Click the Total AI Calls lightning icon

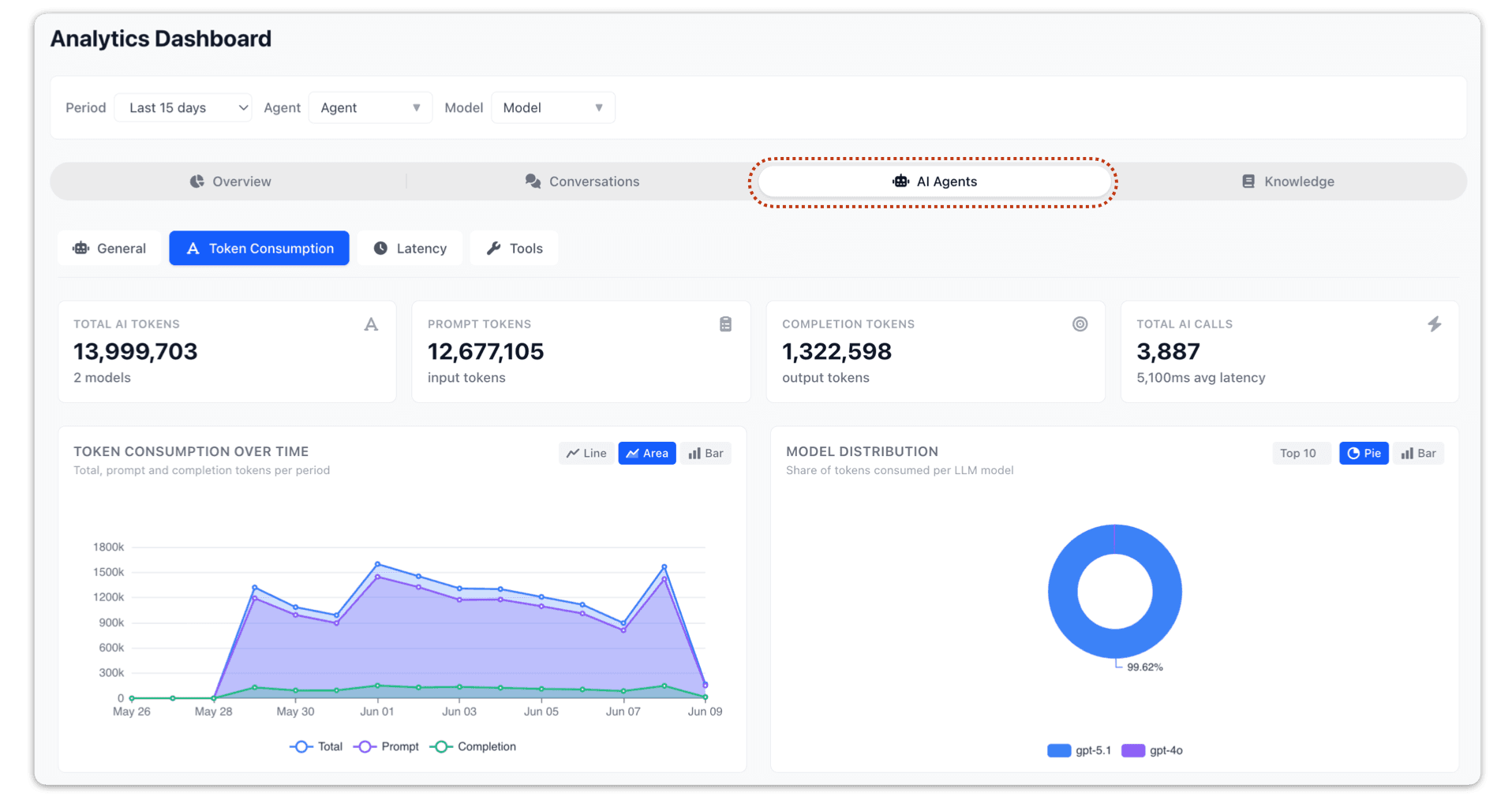(1434, 324)
